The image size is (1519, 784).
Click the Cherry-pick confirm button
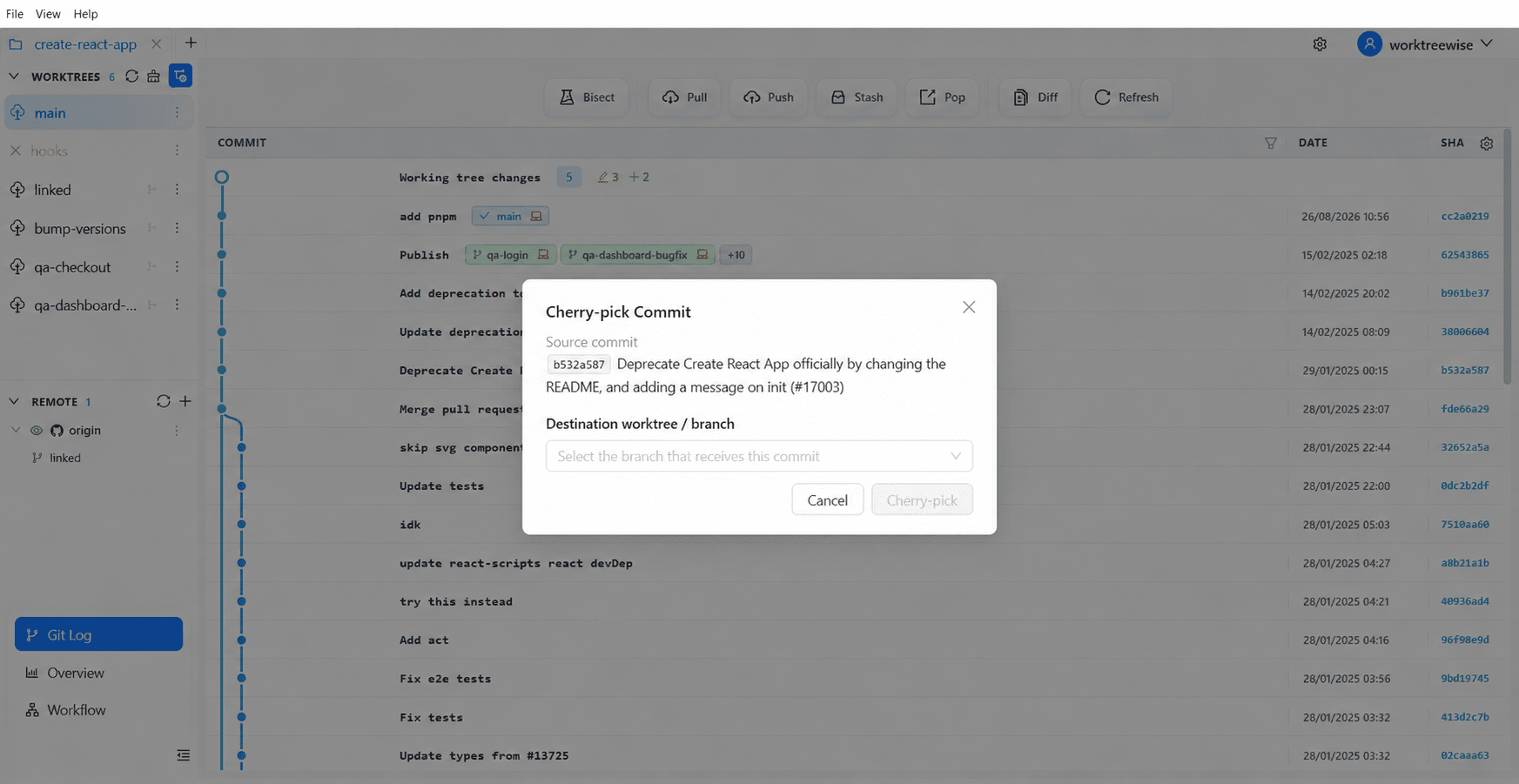(x=922, y=499)
